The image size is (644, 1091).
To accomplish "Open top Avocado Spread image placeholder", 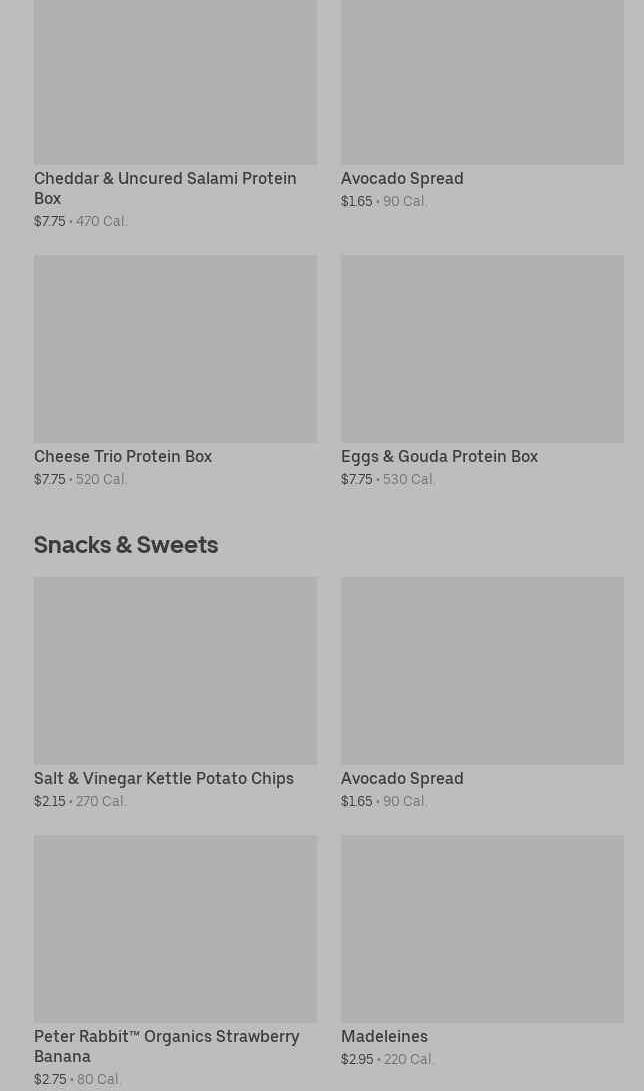I will click(482, 80).
